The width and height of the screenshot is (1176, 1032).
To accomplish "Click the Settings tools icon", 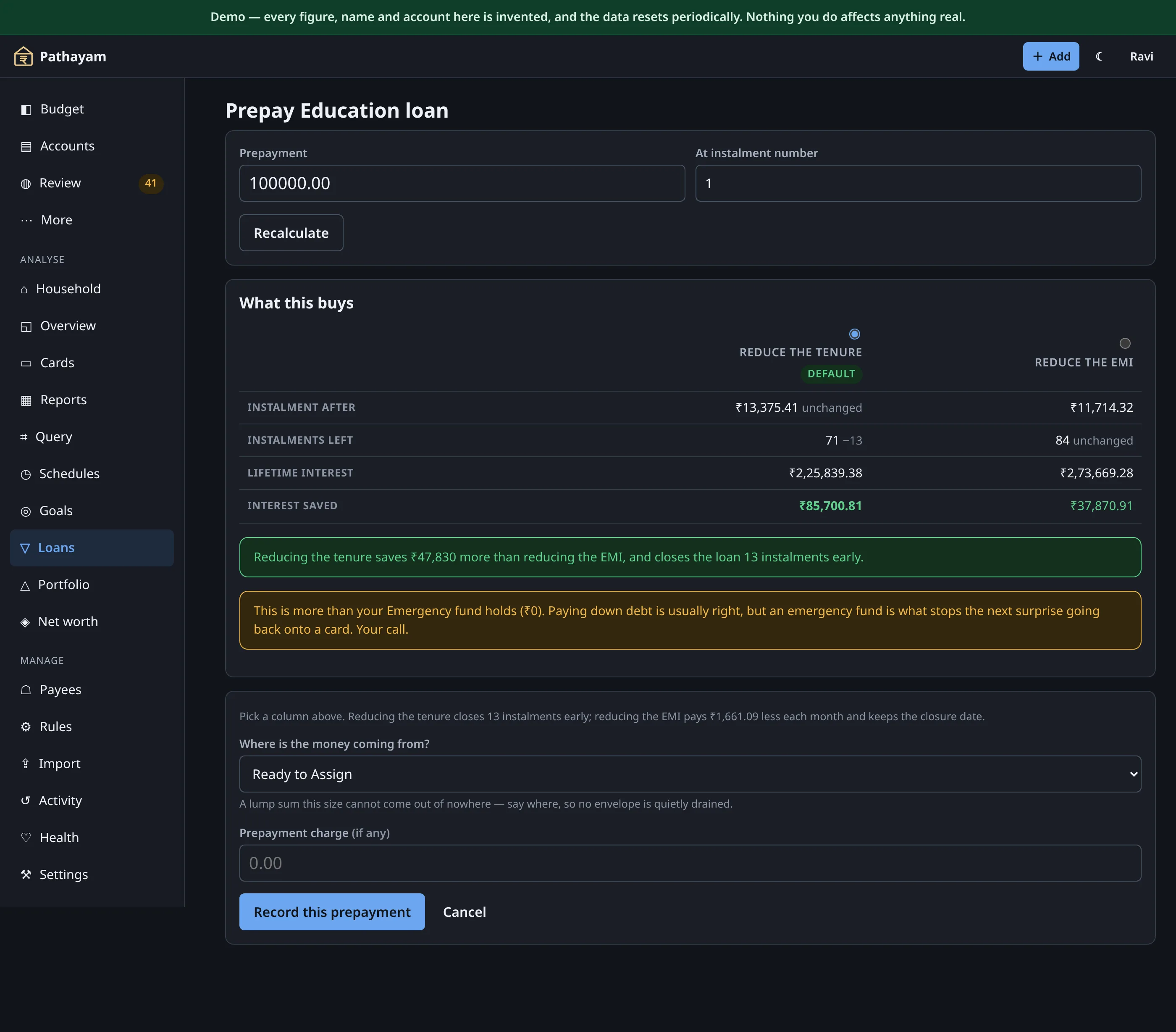I will (x=26, y=874).
